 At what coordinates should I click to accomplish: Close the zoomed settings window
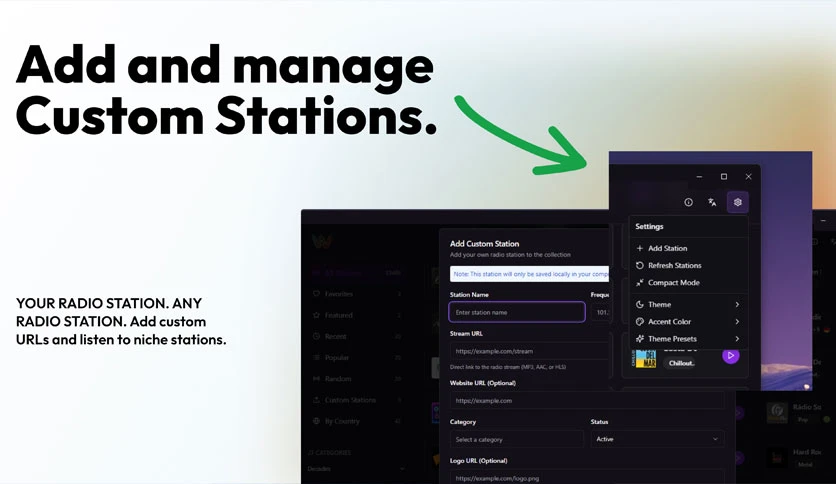tap(749, 176)
